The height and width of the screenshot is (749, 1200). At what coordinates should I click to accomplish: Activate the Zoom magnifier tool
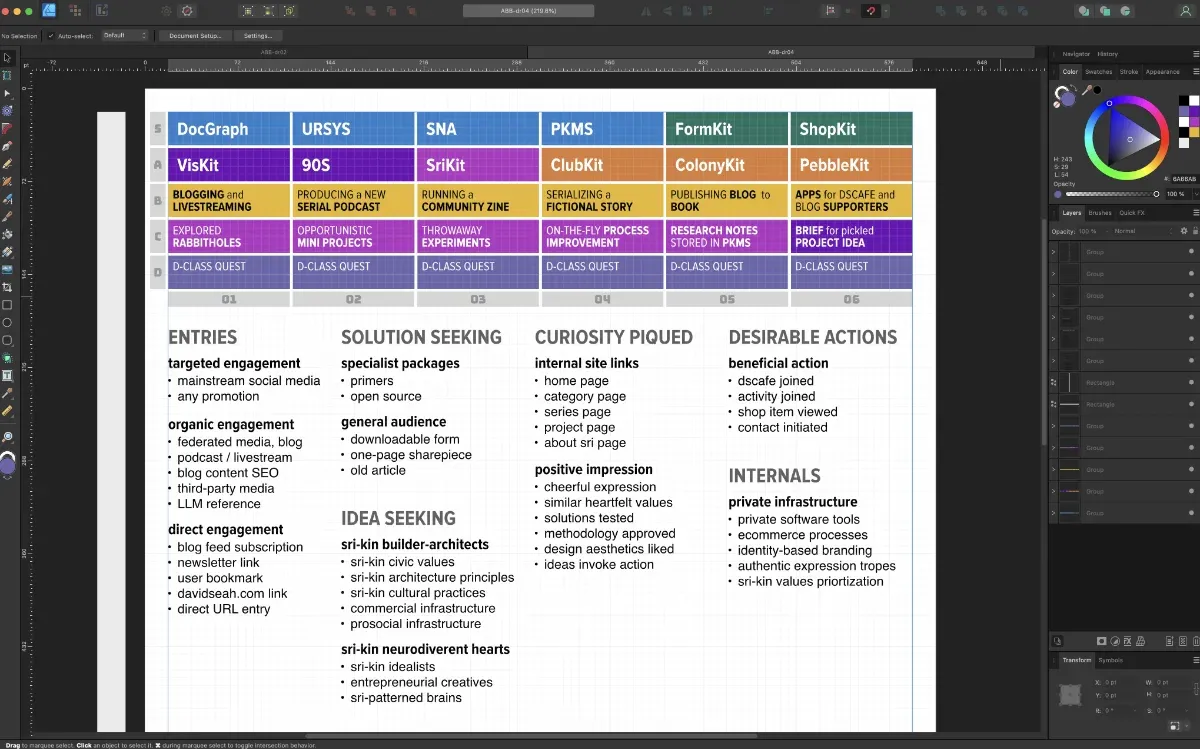[7, 437]
